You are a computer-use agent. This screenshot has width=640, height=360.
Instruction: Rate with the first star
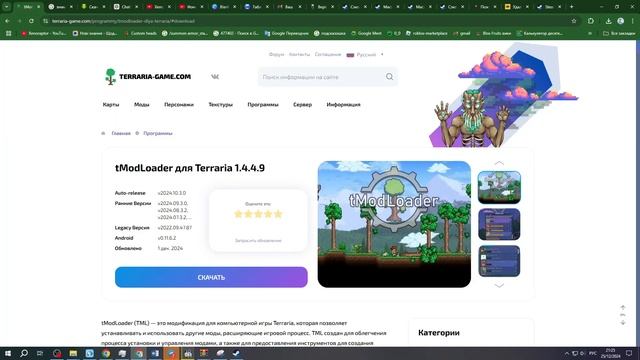[x=238, y=214]
